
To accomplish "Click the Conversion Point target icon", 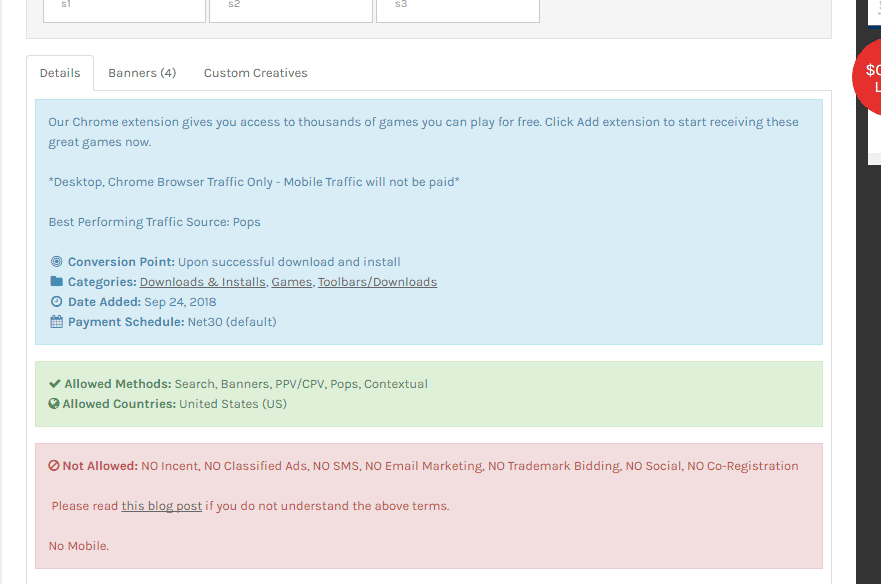I will click(56, 261).
